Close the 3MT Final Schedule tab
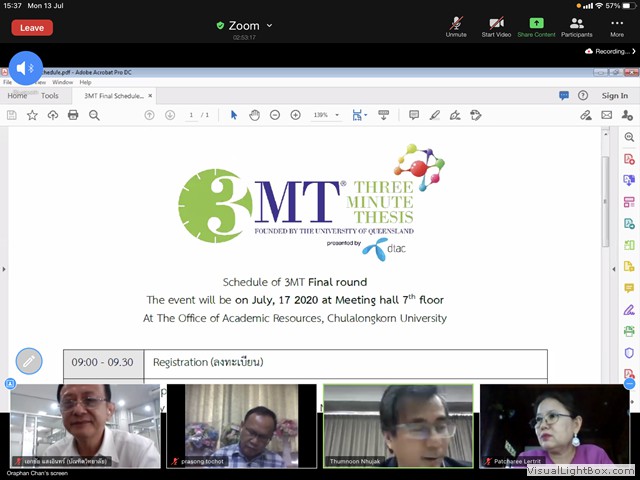 tap(150, 96)
